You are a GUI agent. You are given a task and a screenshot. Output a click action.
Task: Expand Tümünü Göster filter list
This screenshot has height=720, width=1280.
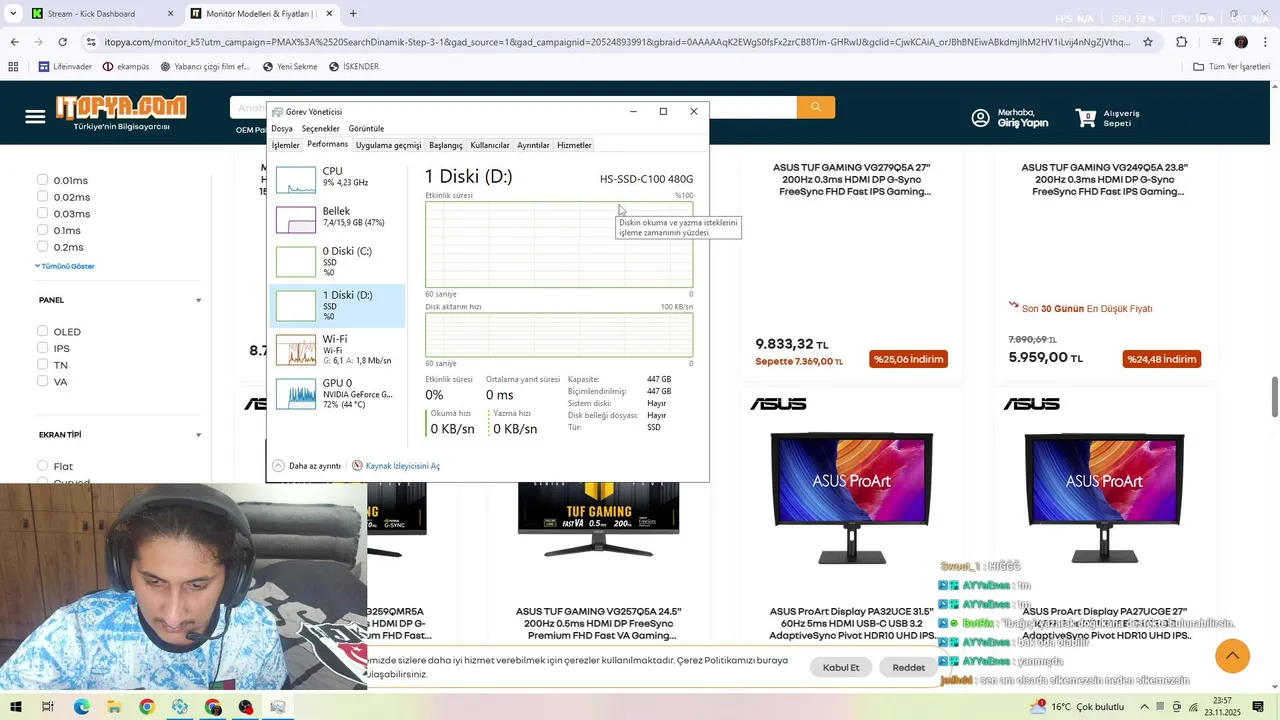(x=65, y=266)
